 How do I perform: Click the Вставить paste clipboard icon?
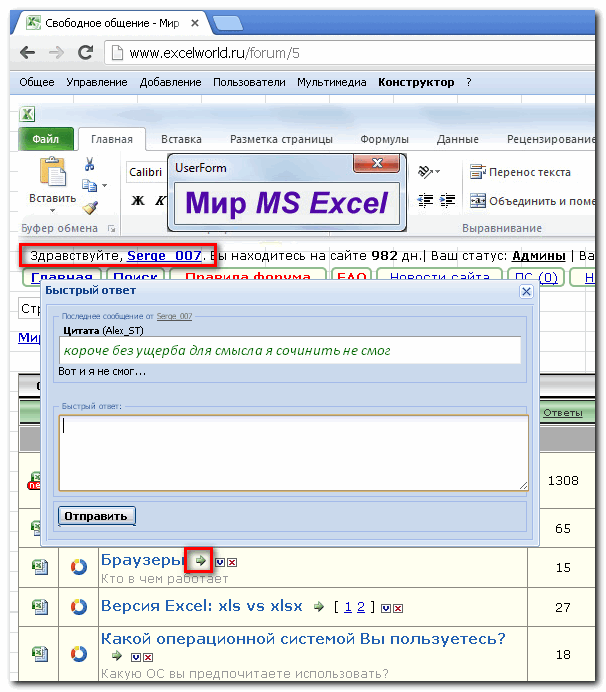tap(53, 171)
